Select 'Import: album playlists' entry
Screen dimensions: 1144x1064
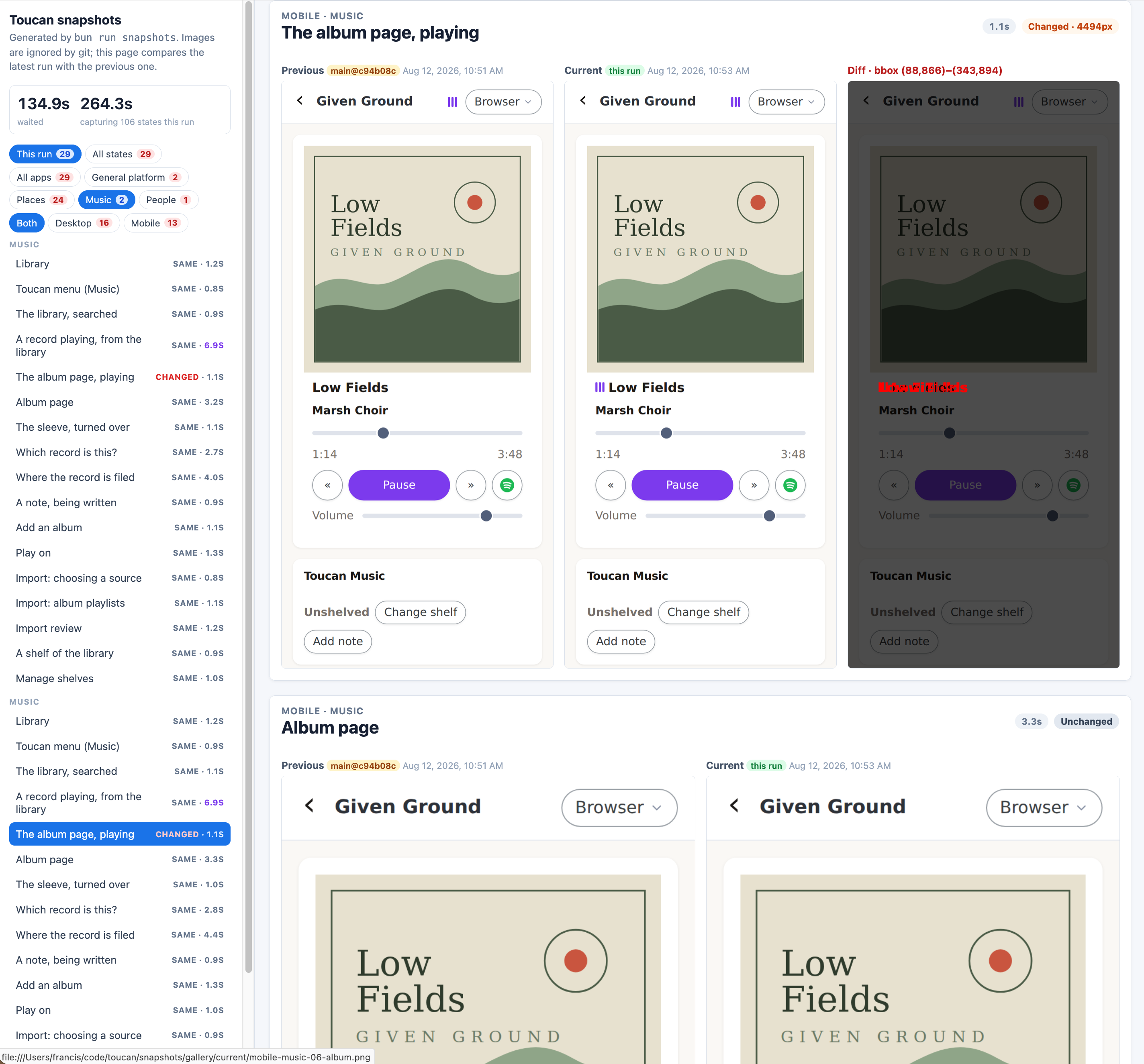point(120,603)
